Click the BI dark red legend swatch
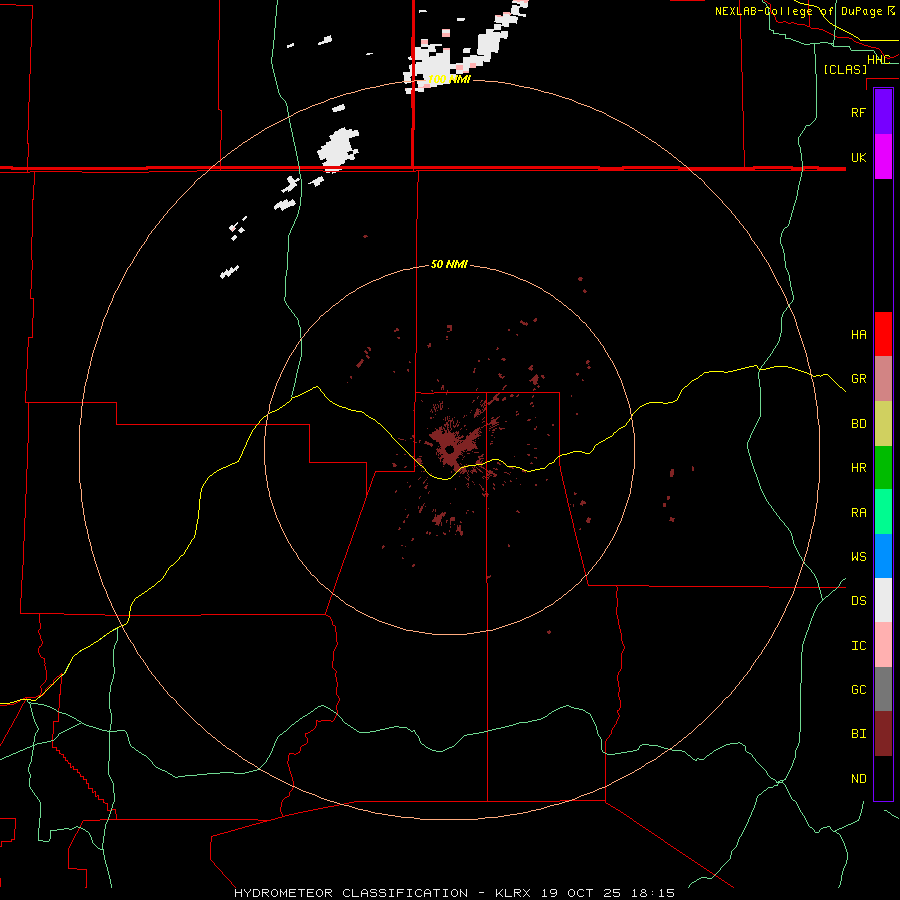The image size is (900, 900). pyautogui.click(x=883, y=734)
